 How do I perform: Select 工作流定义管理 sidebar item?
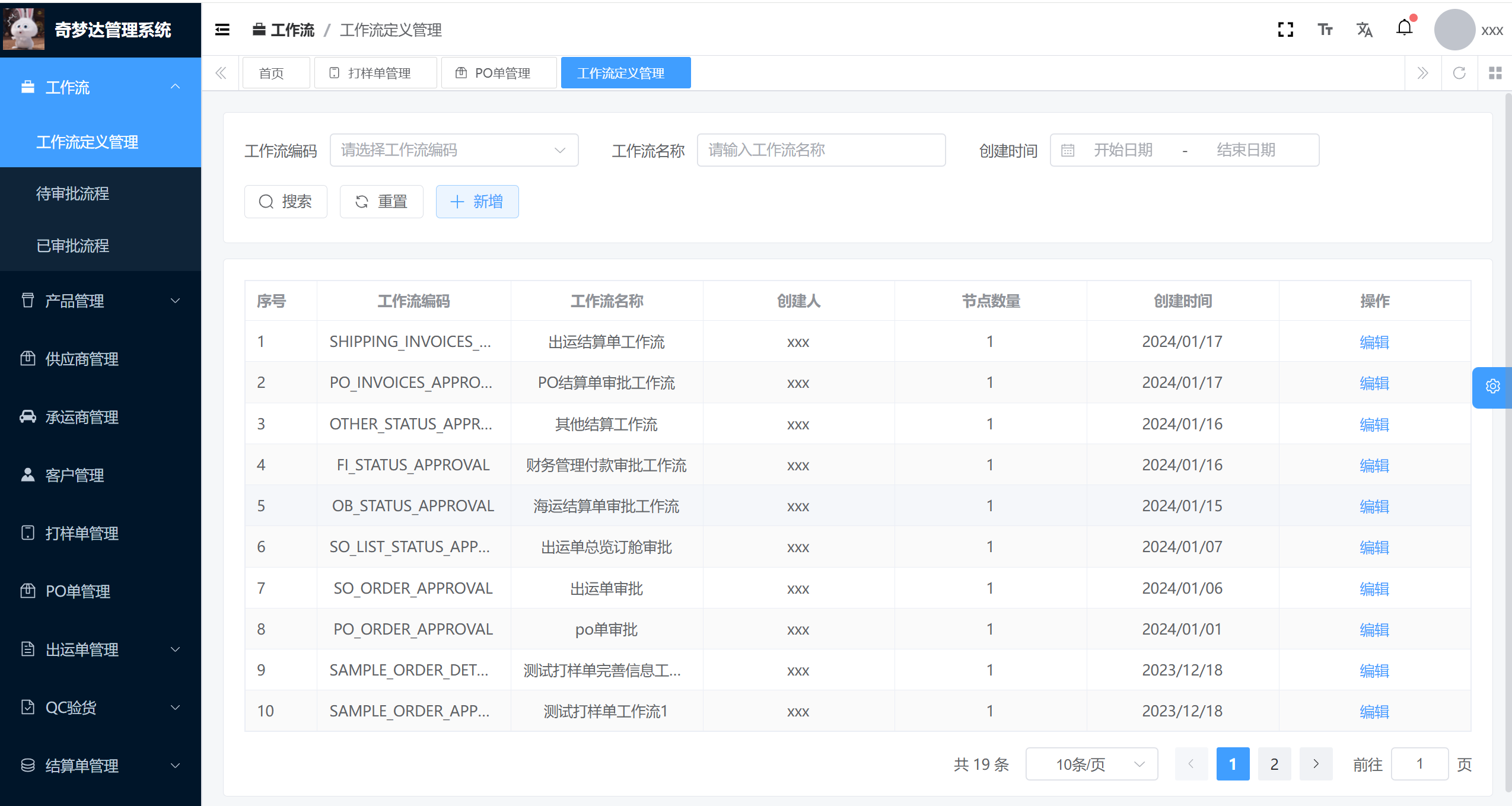tap(100, 142)
